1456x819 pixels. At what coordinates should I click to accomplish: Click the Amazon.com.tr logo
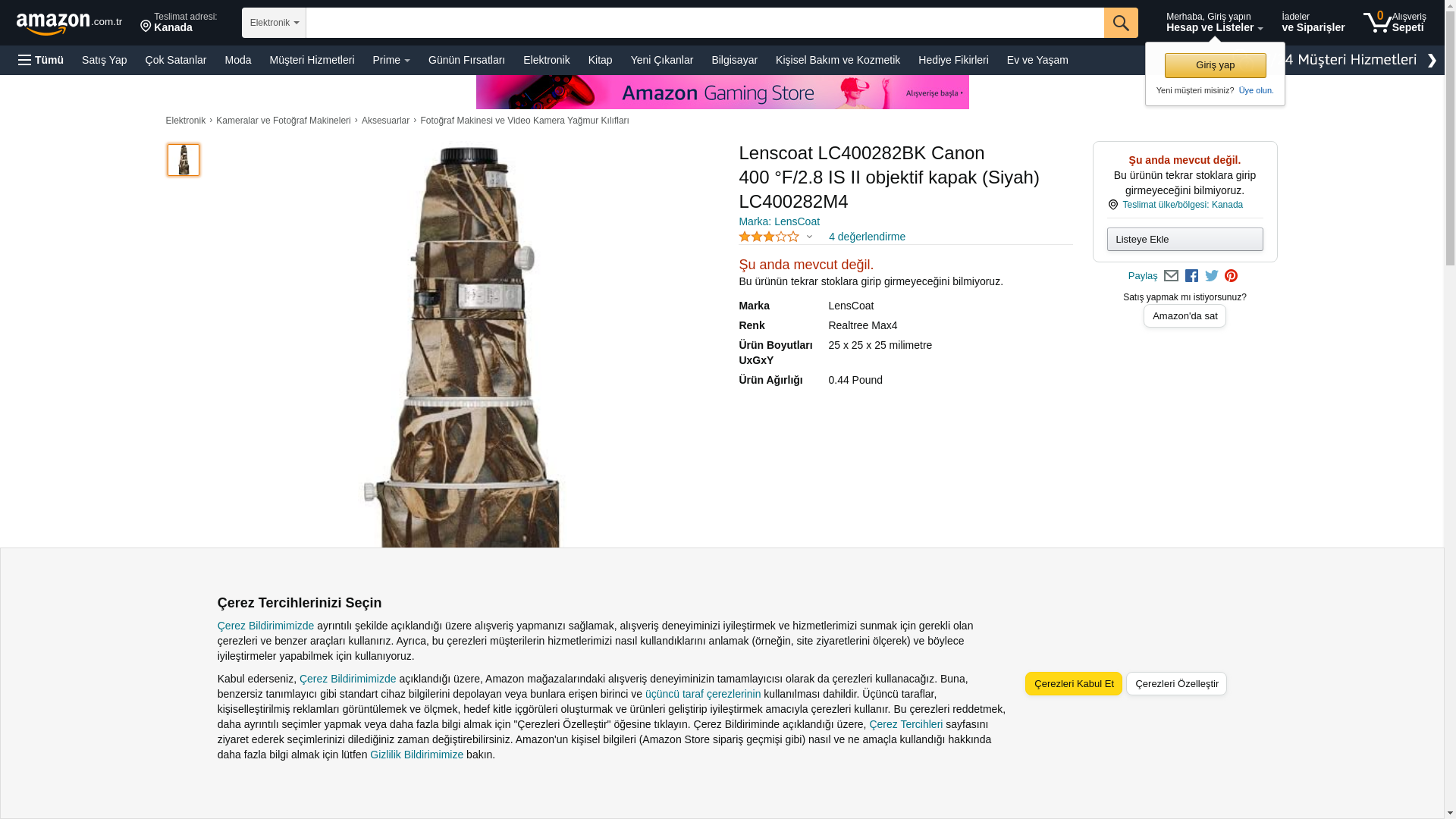pos(69,24)
